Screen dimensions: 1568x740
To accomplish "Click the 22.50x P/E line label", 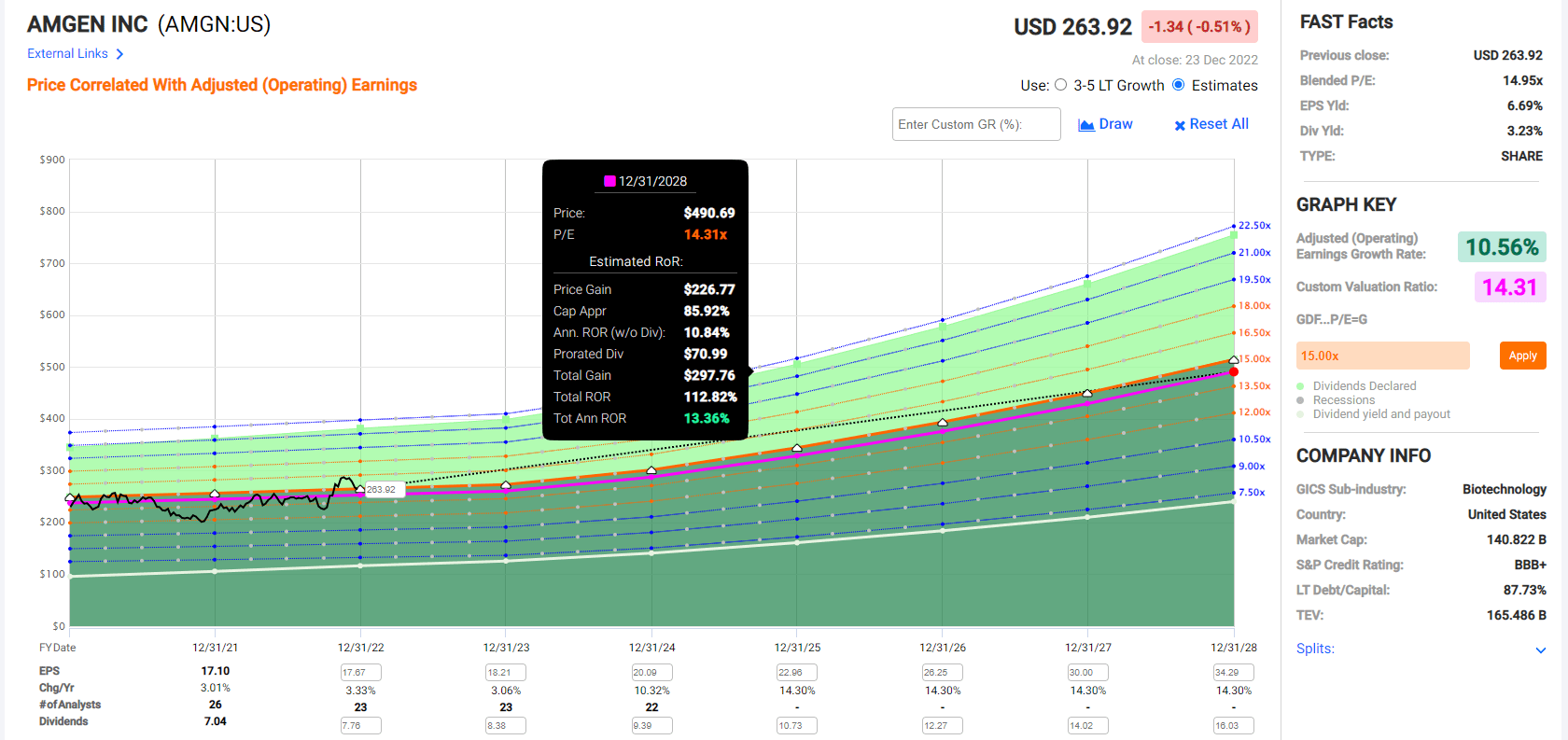I will tap(1254, 226).
